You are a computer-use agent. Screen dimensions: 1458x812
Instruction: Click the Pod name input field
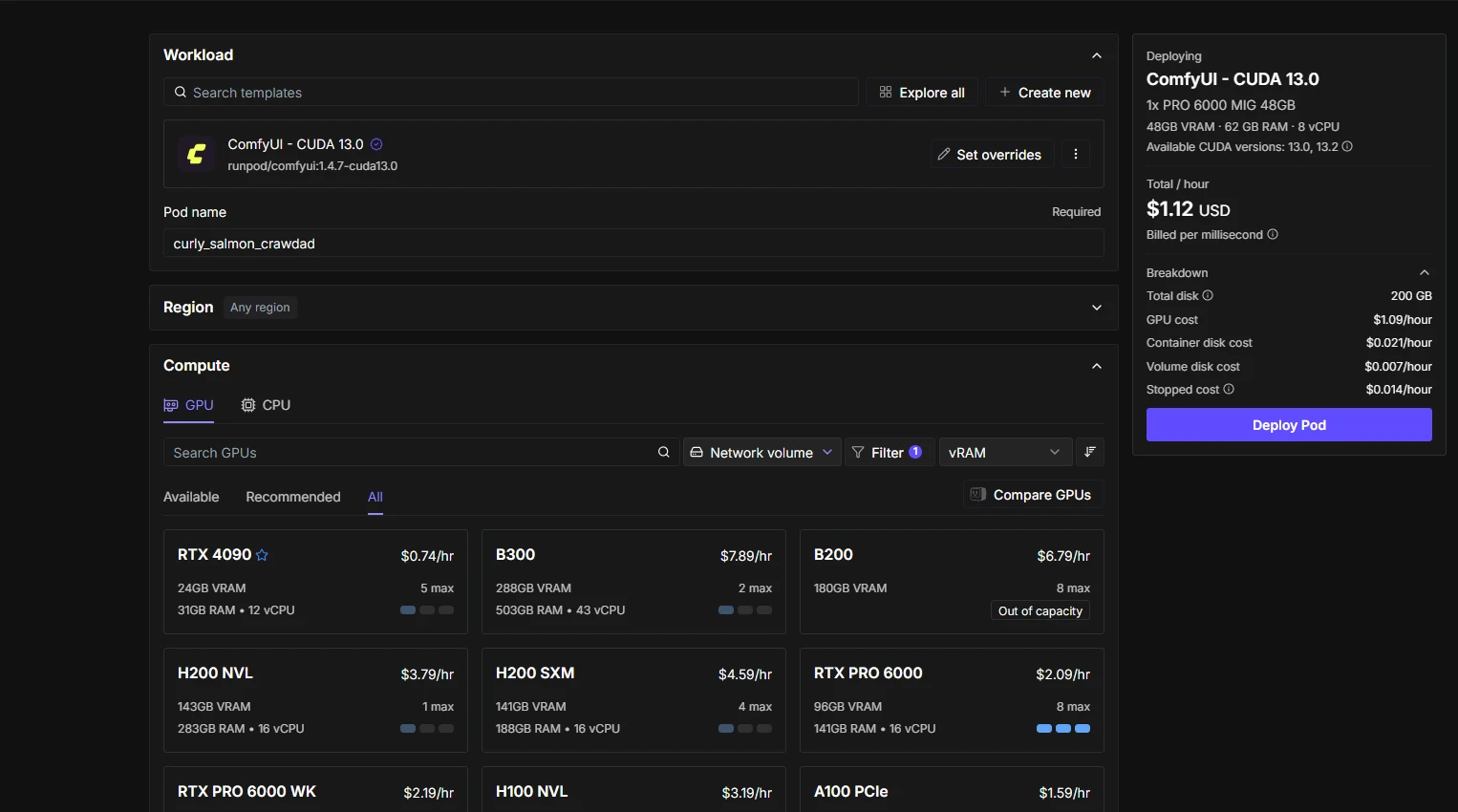(x=633, y=244)
